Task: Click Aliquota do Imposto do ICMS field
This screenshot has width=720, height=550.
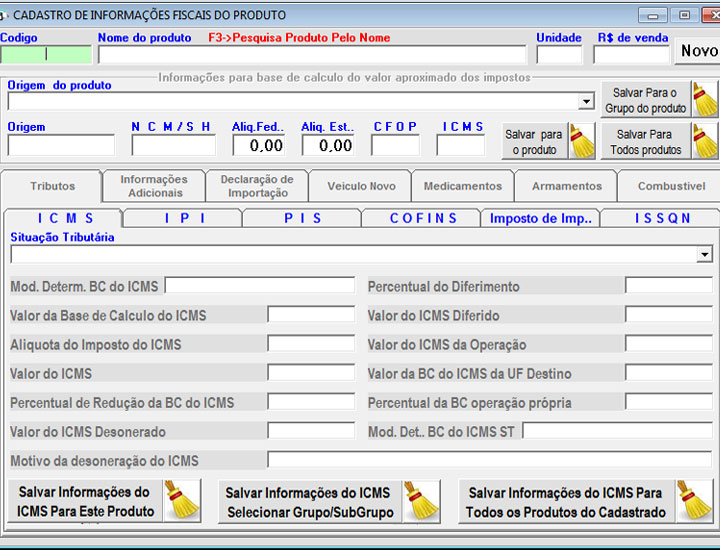Action: pos(311,343)
